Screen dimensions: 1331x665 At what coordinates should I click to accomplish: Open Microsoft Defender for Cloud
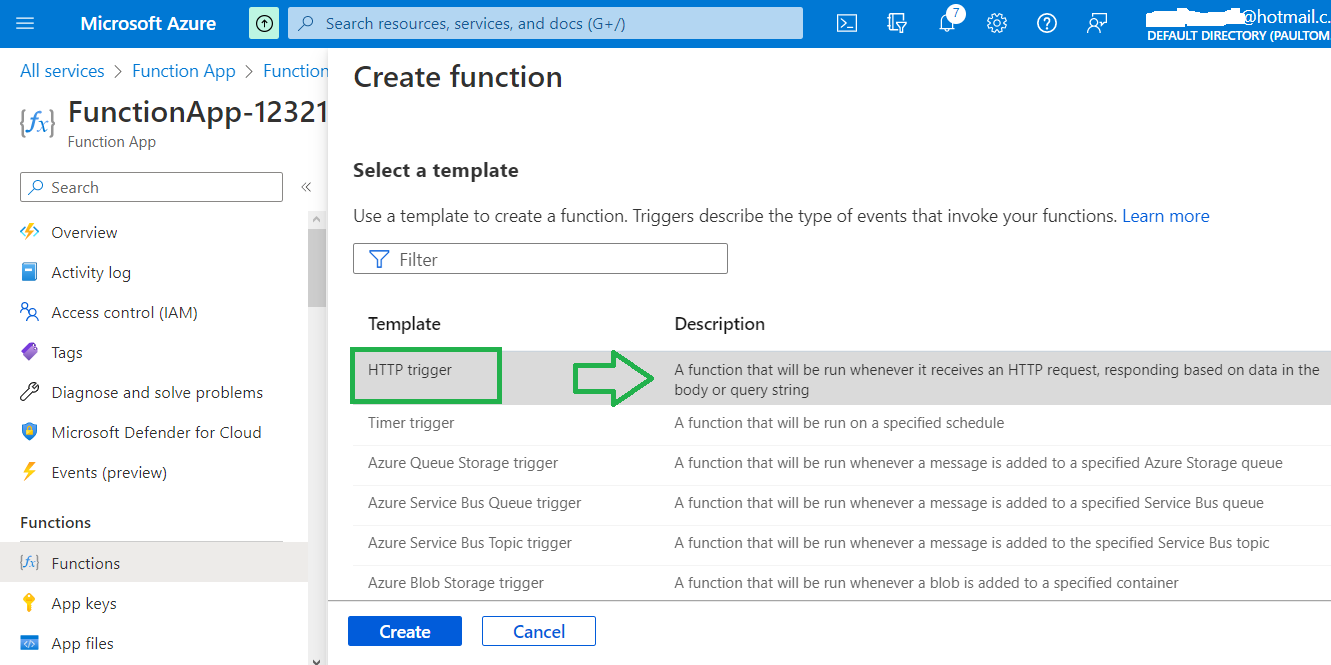point(156,432)
